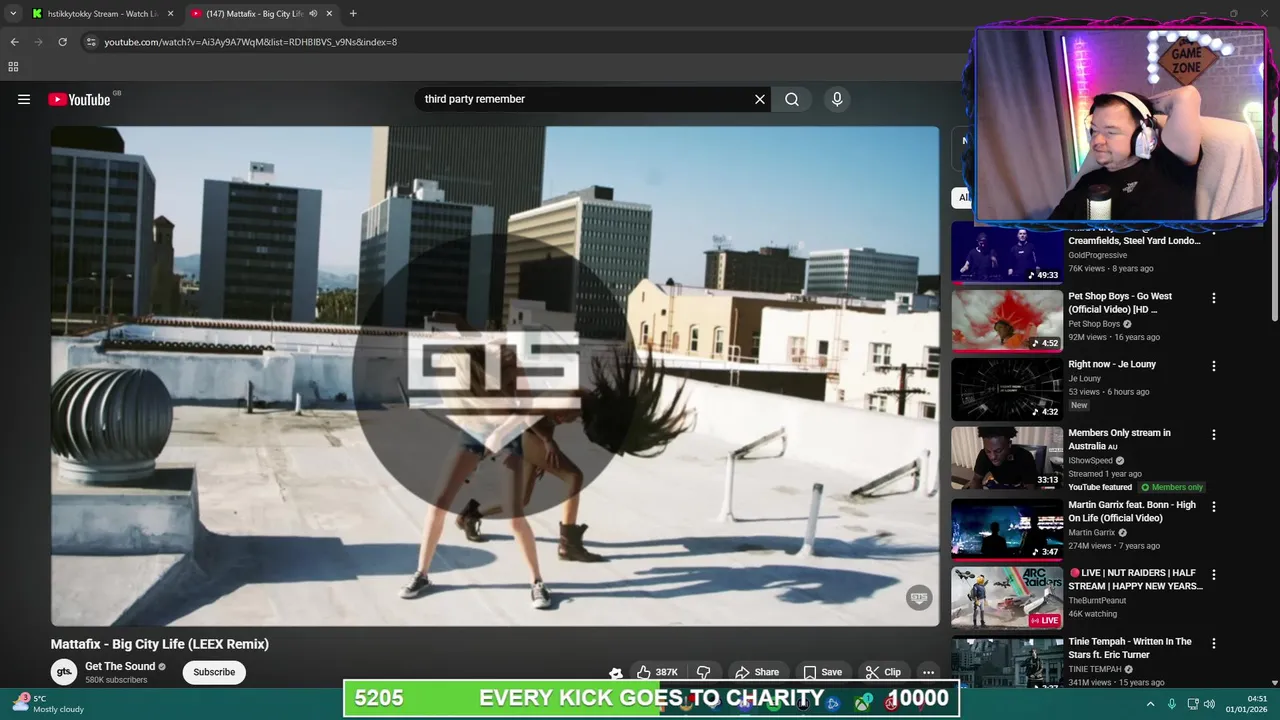Start voice search with the microphone icon
Viewport: 1280px width, 720px height.
click(x=837, y=99)
